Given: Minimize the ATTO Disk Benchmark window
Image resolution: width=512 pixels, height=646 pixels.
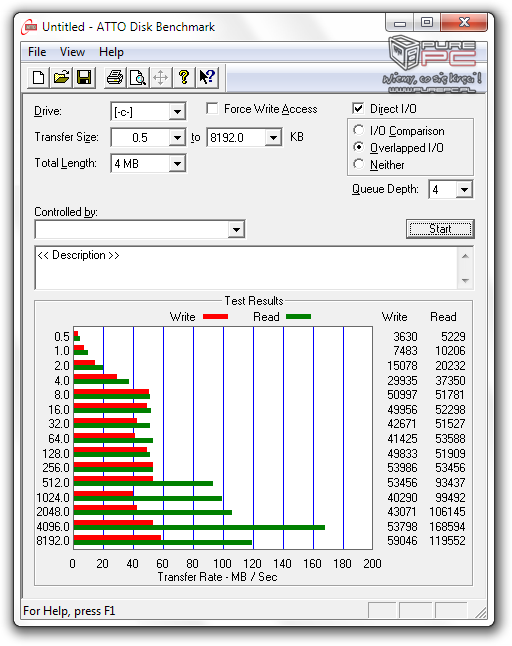Looking at the screenshot, I should (400, 23).
